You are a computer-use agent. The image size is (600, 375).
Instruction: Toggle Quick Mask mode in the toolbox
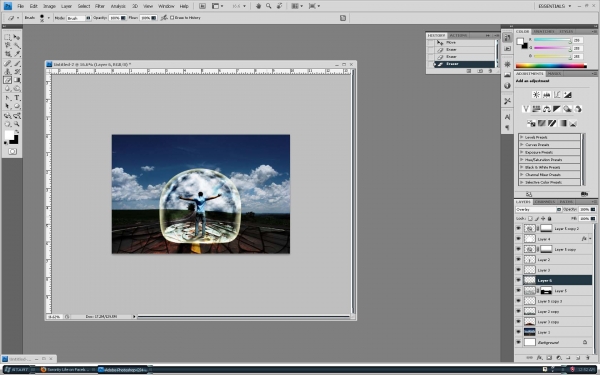tap(12, 152)
